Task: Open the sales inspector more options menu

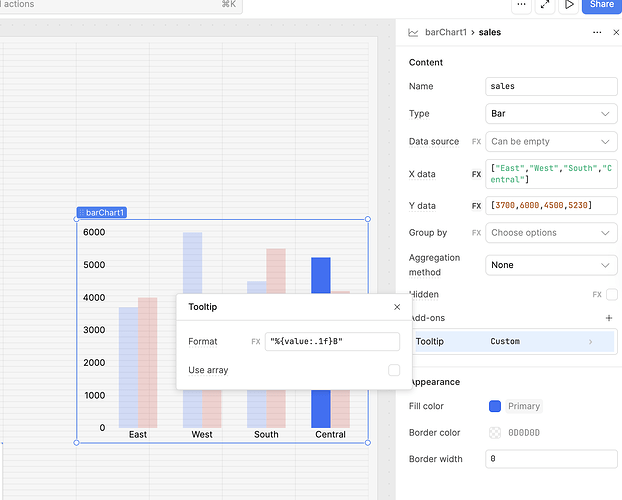Action: (597, 32)
